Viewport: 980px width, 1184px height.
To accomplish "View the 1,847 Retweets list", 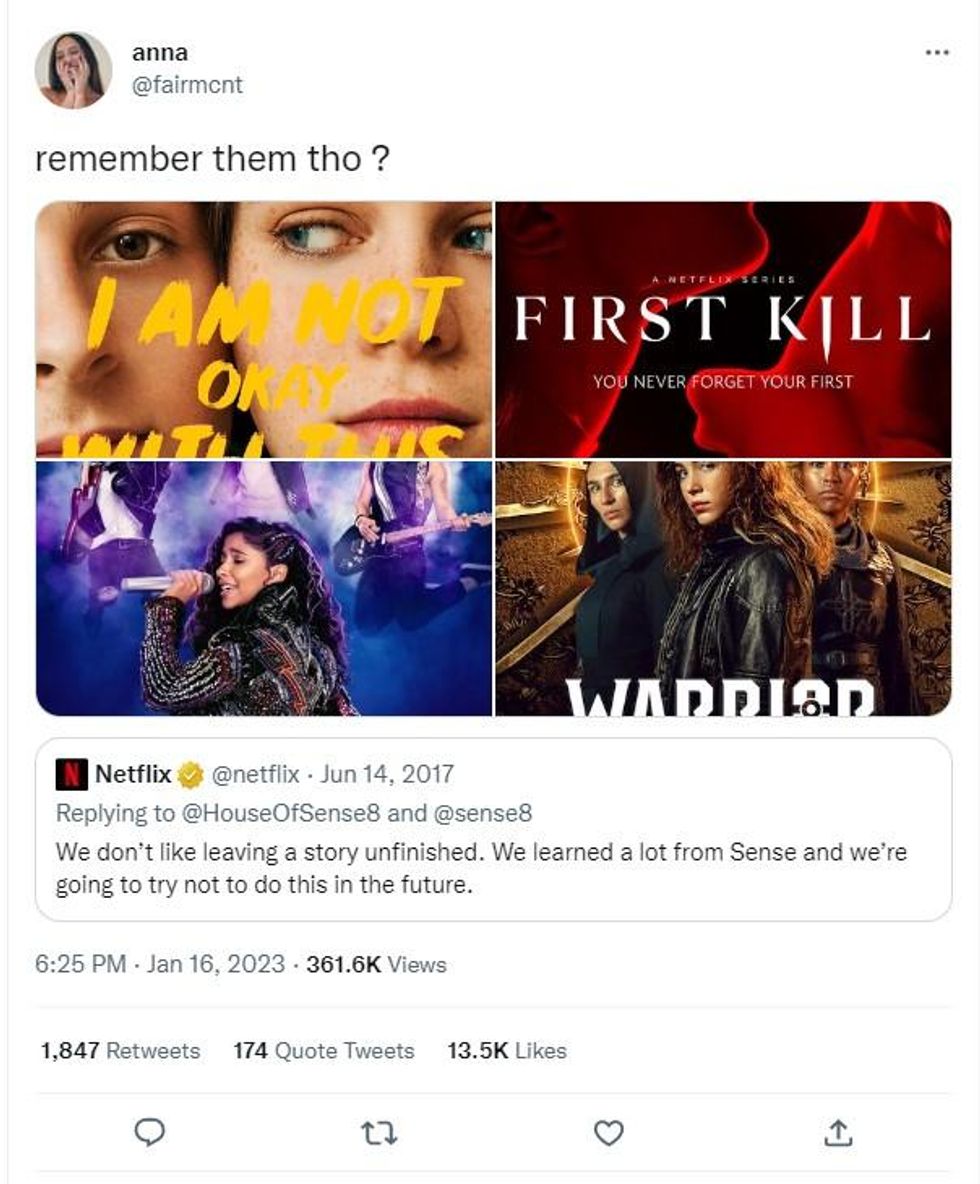I will click(120, 1050).
